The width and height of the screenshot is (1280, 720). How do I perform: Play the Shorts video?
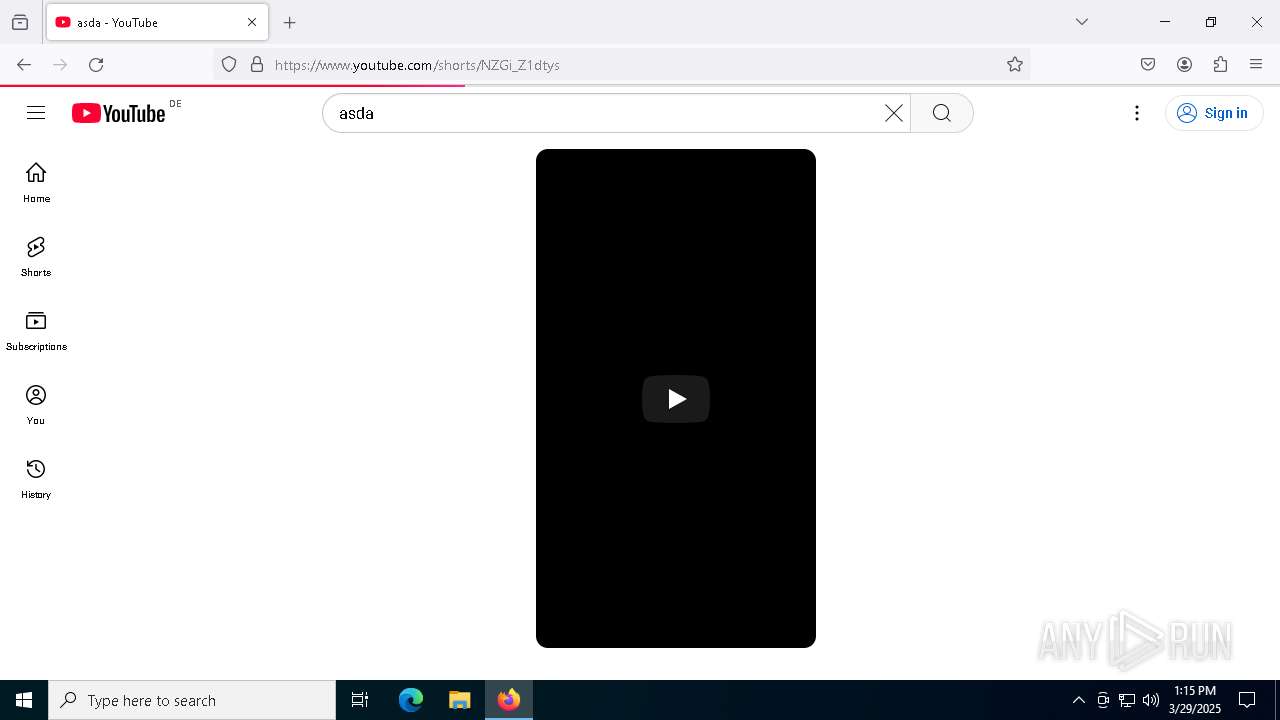click(x=676, y=399)
